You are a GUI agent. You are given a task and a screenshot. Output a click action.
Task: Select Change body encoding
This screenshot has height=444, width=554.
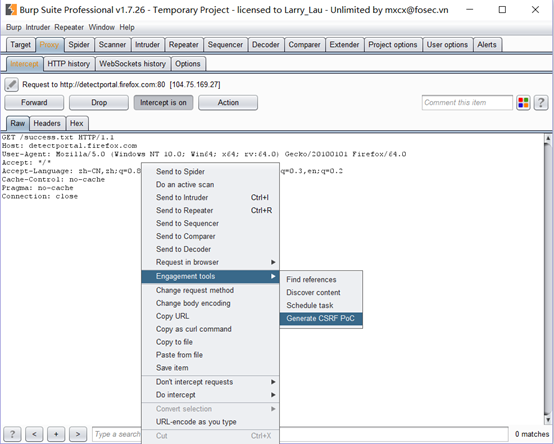pyautogui.click(x=210, y=303)
